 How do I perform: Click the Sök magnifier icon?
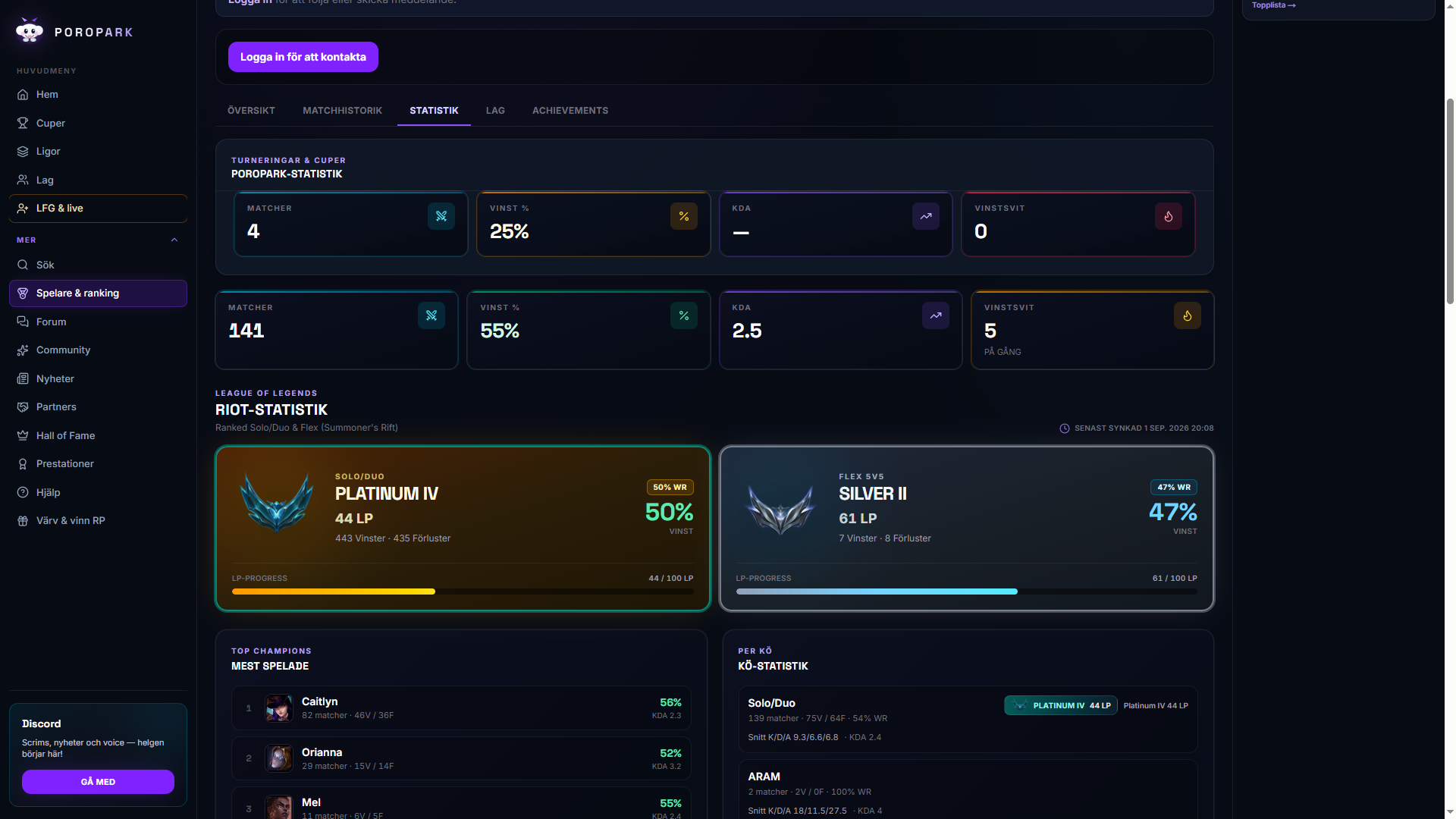coord(23,265)
